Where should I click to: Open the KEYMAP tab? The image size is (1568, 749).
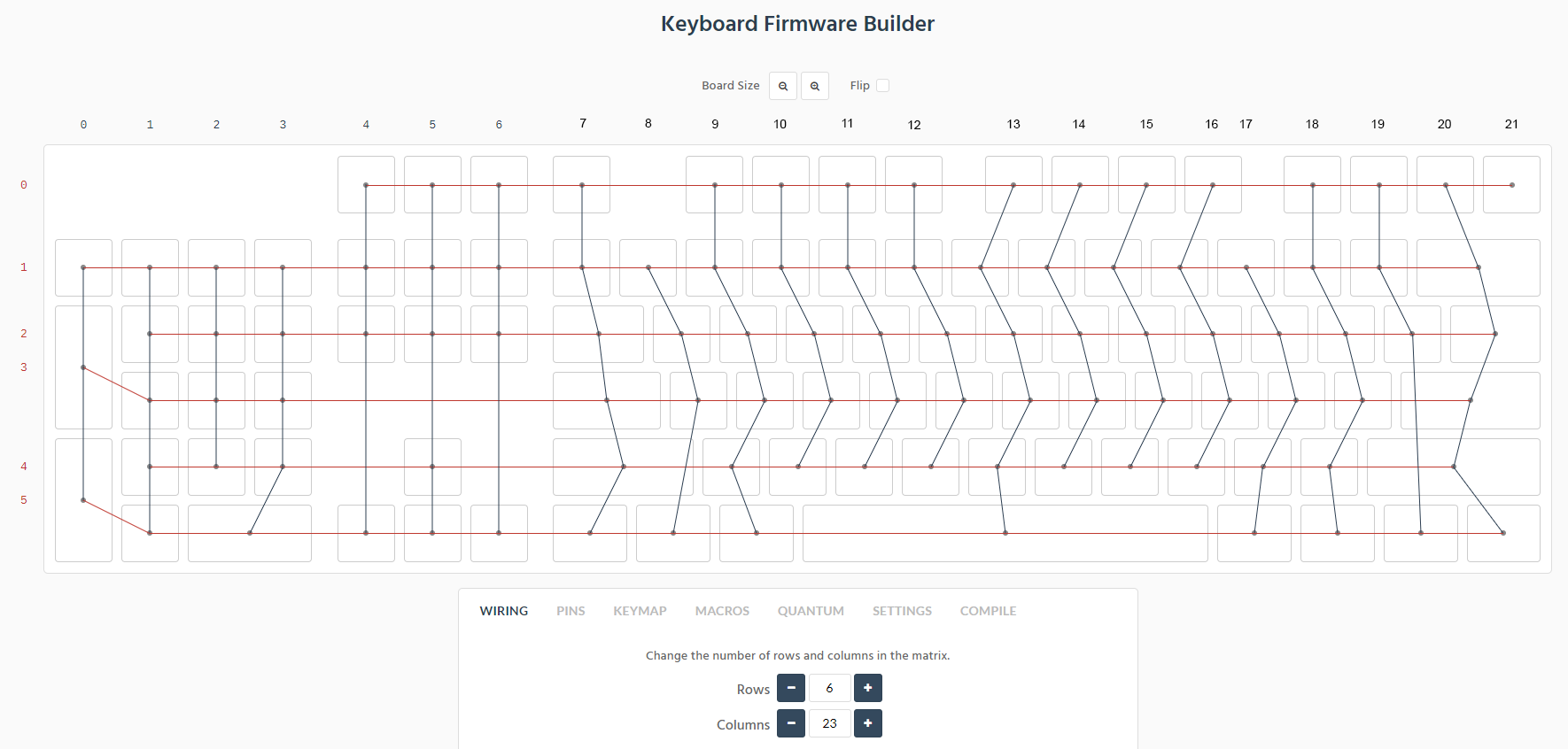[640, 611]
